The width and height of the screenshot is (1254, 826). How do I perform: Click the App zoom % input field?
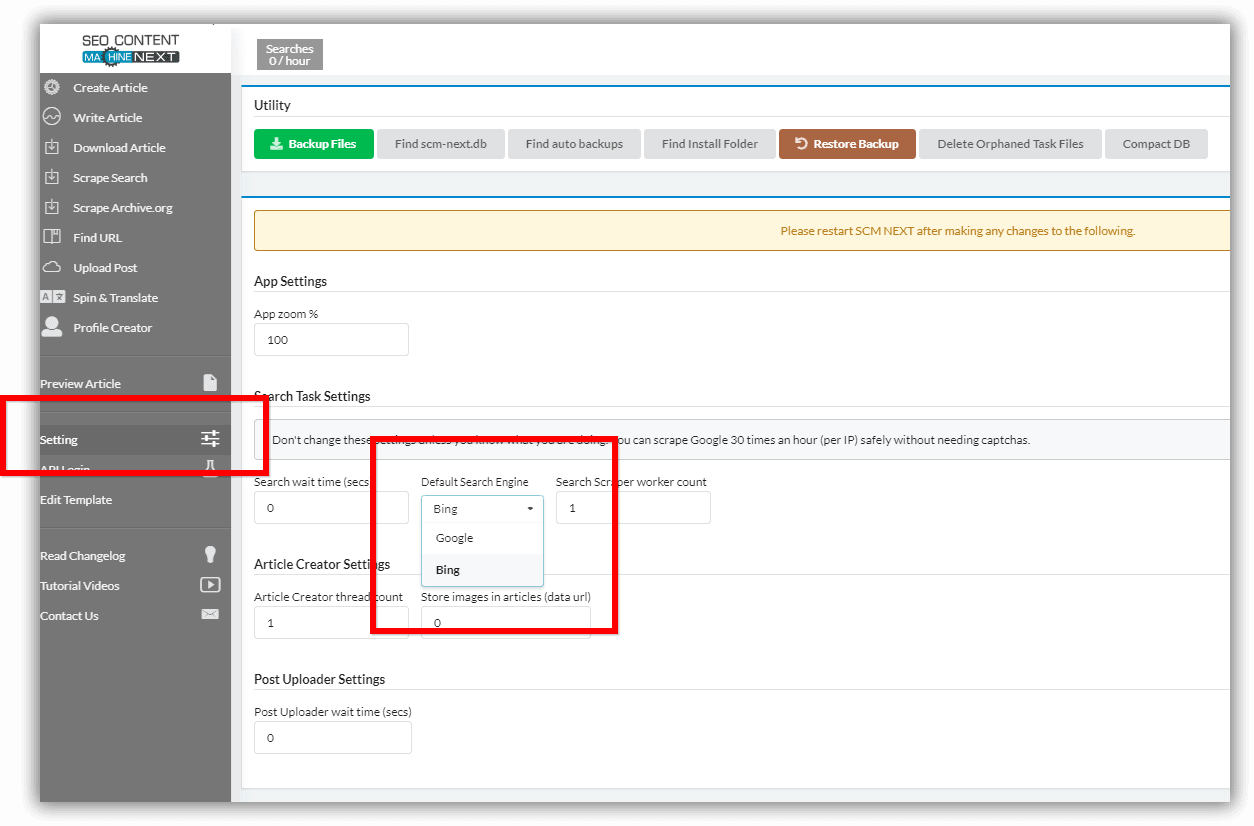[x=331, y=340]
